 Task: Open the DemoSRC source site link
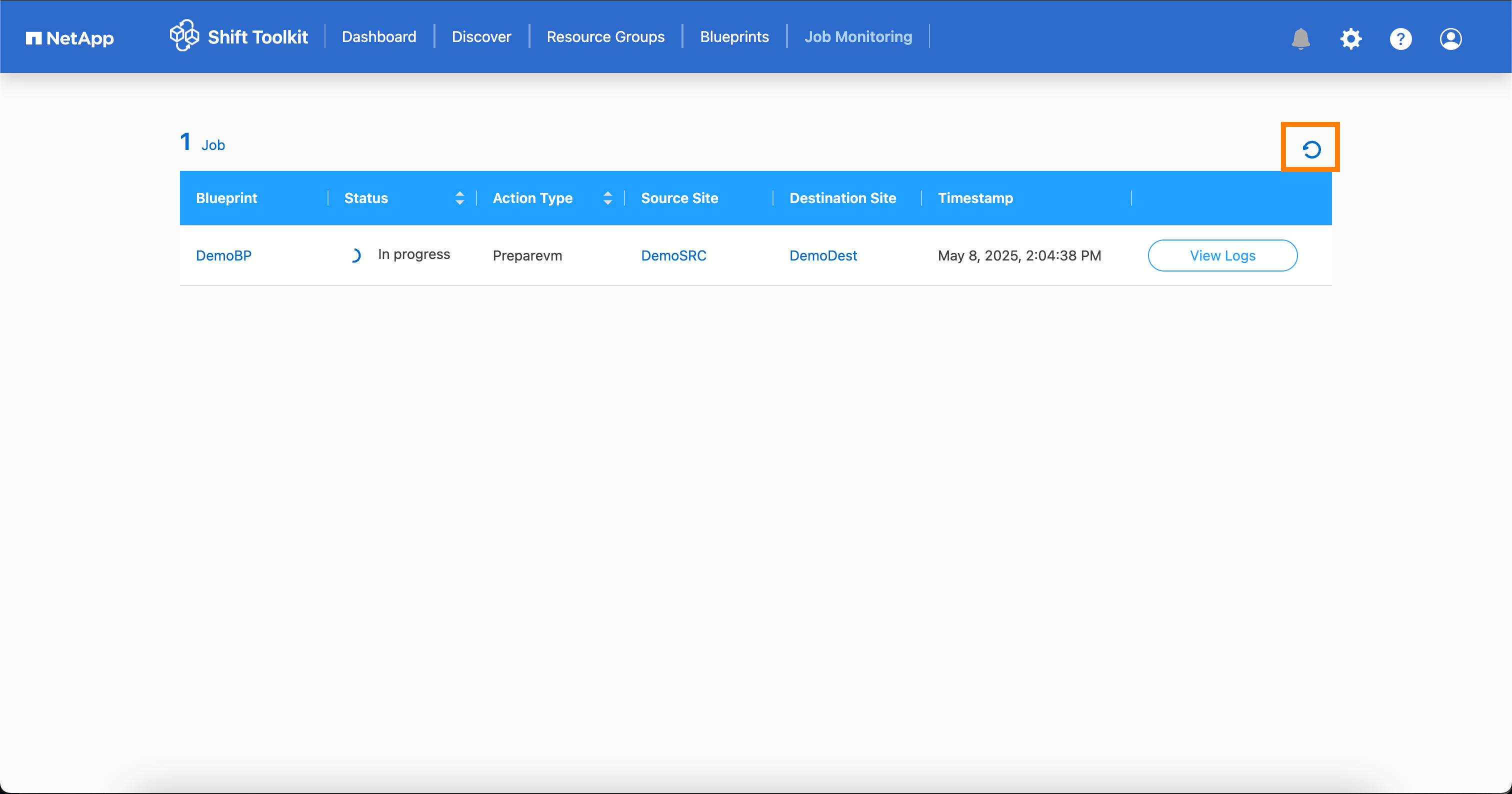click(x=673, y=255)
